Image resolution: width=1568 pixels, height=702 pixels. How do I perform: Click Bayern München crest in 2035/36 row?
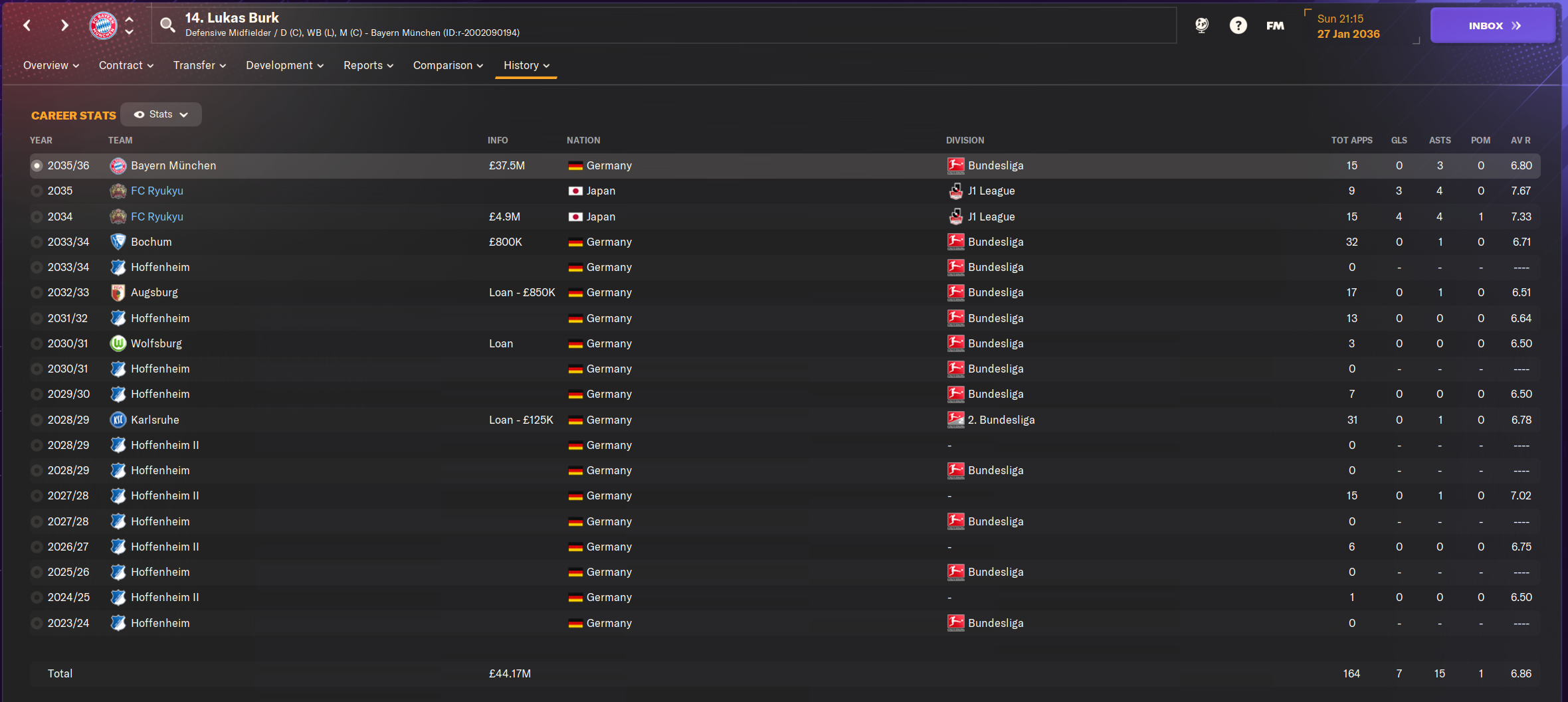[118, 165]
